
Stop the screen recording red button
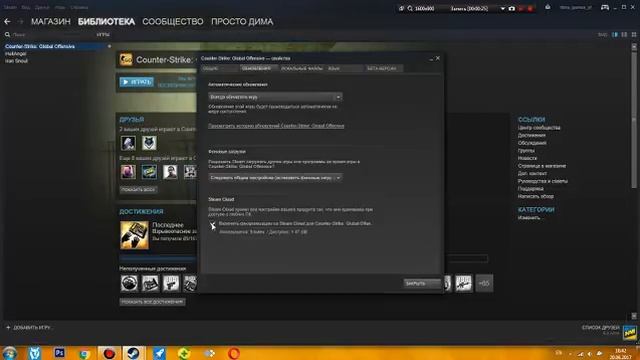point(530,9)
